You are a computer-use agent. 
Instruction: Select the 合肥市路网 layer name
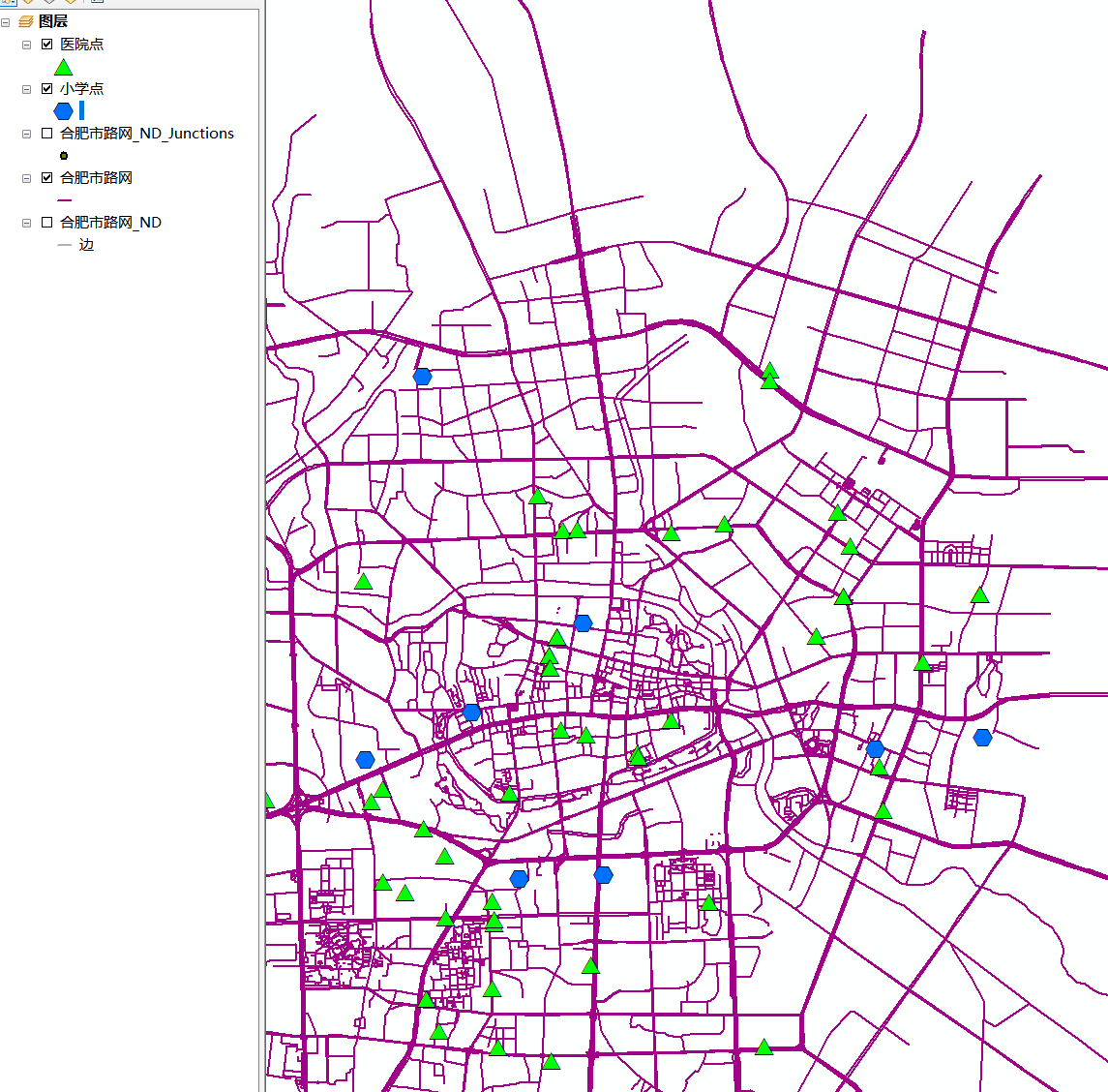tap(96, 177)
